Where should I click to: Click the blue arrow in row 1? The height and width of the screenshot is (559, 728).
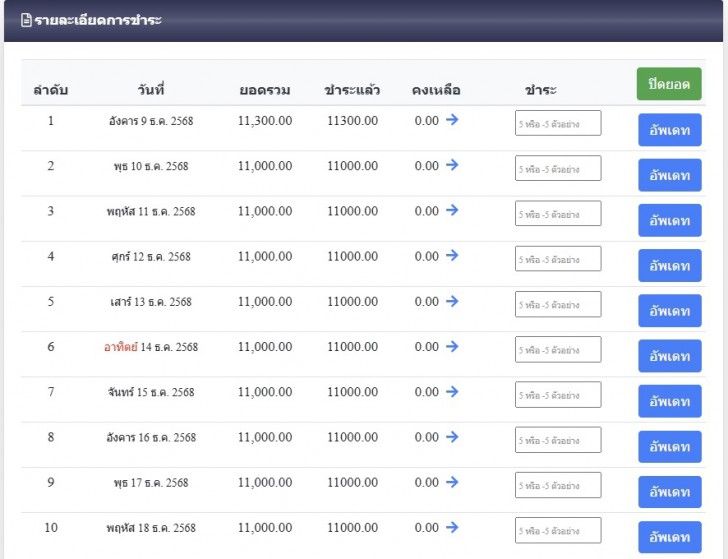(452, 120)
